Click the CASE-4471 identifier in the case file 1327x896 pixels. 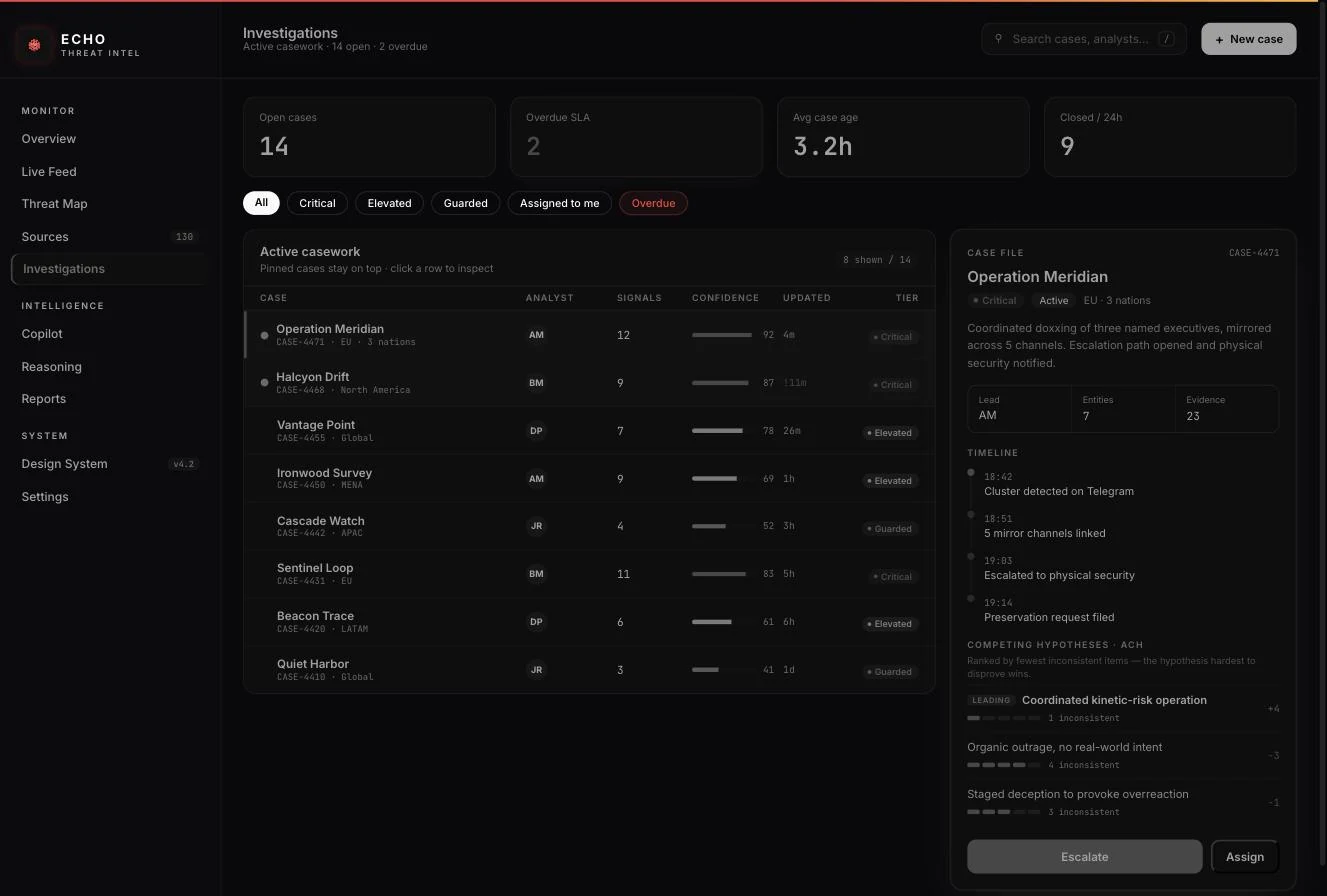coord(1254,253)
